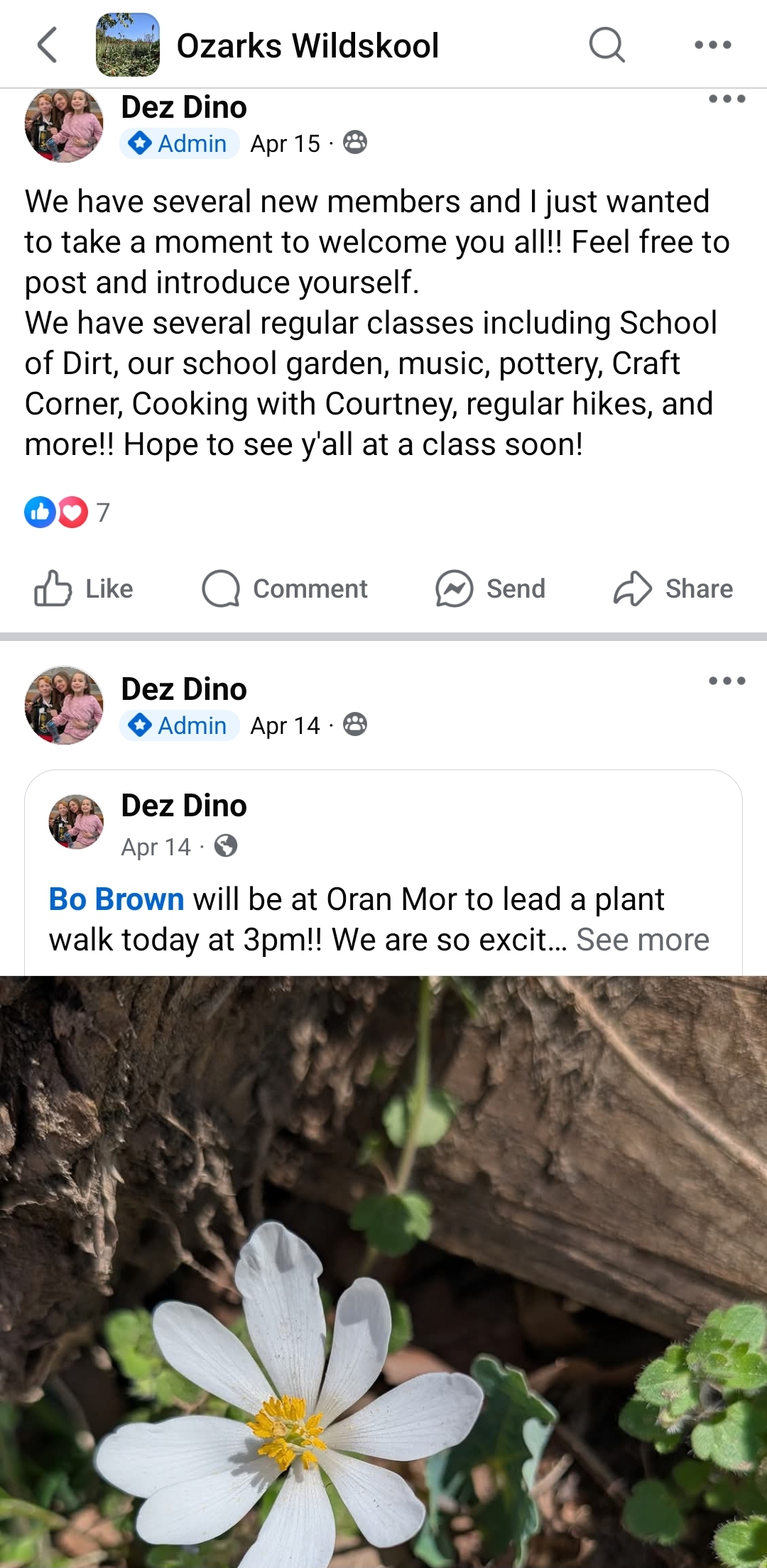Image resolution: width=767 pixels, height=1568 pixels.
Task: View the 7 reactions on welcome post
Action: point(66,512)
